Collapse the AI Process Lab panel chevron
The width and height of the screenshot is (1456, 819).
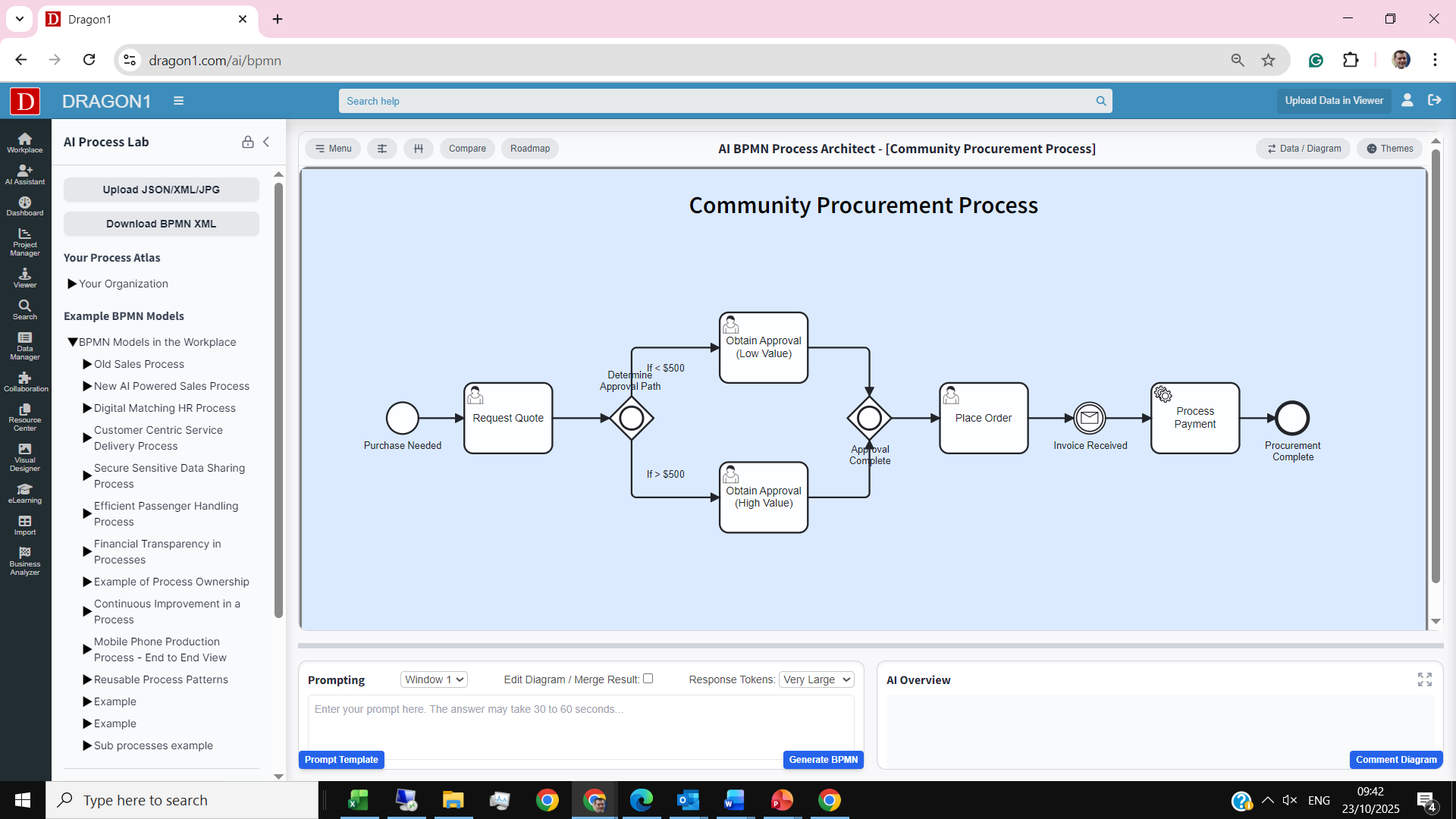tap(267, 142)
